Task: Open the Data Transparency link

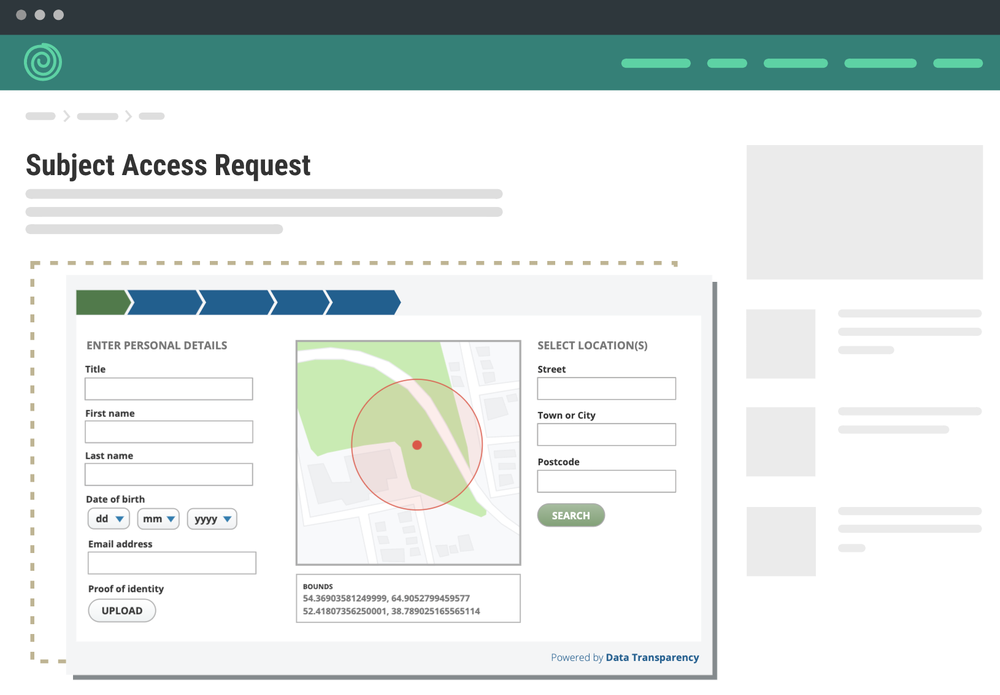Action: click(652, 658)
